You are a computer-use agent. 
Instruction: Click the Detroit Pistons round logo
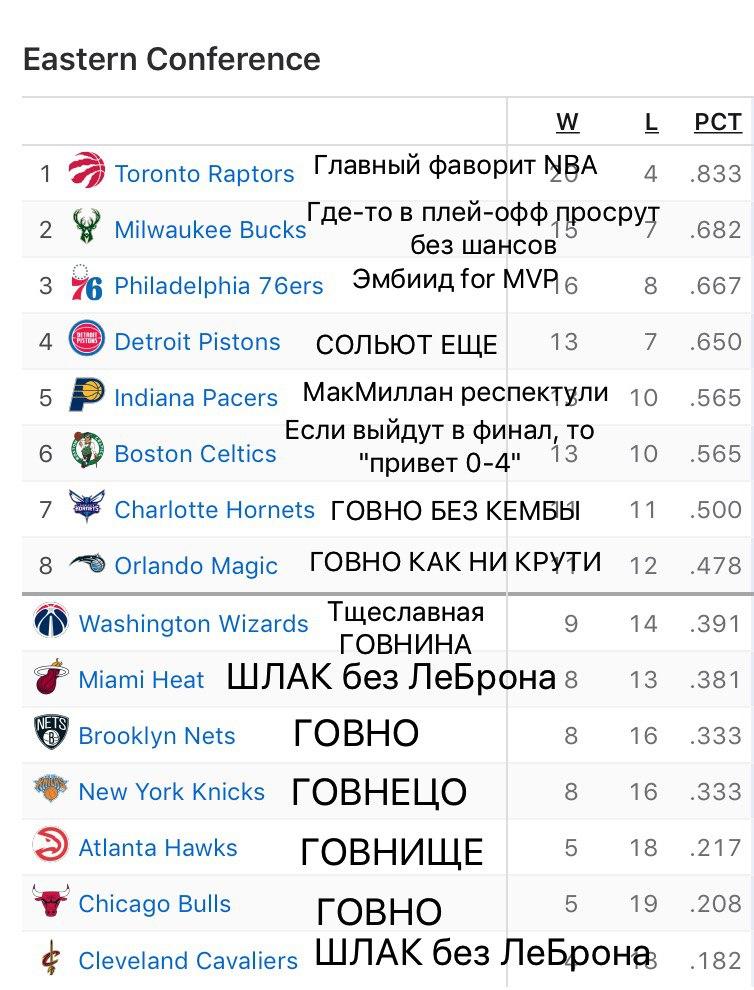pyautogui.click(x=87, y=338)
